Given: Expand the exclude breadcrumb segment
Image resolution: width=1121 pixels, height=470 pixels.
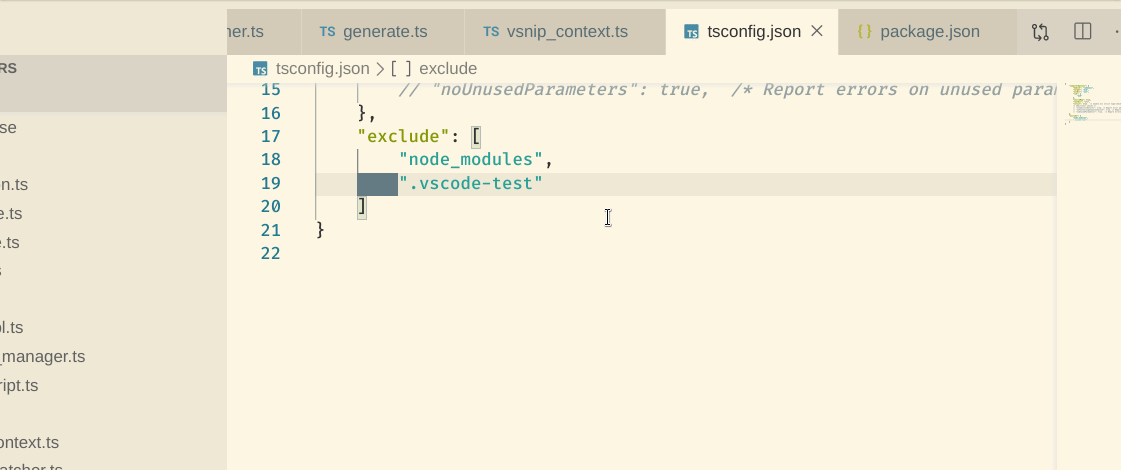Looking at the screenshot, I should 448,69.
